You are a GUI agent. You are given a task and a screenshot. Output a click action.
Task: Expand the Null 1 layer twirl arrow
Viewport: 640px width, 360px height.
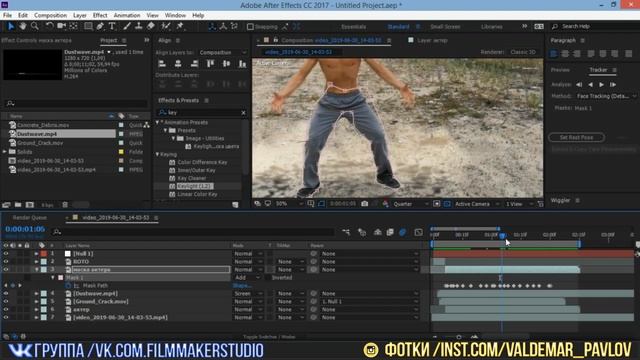36,253
